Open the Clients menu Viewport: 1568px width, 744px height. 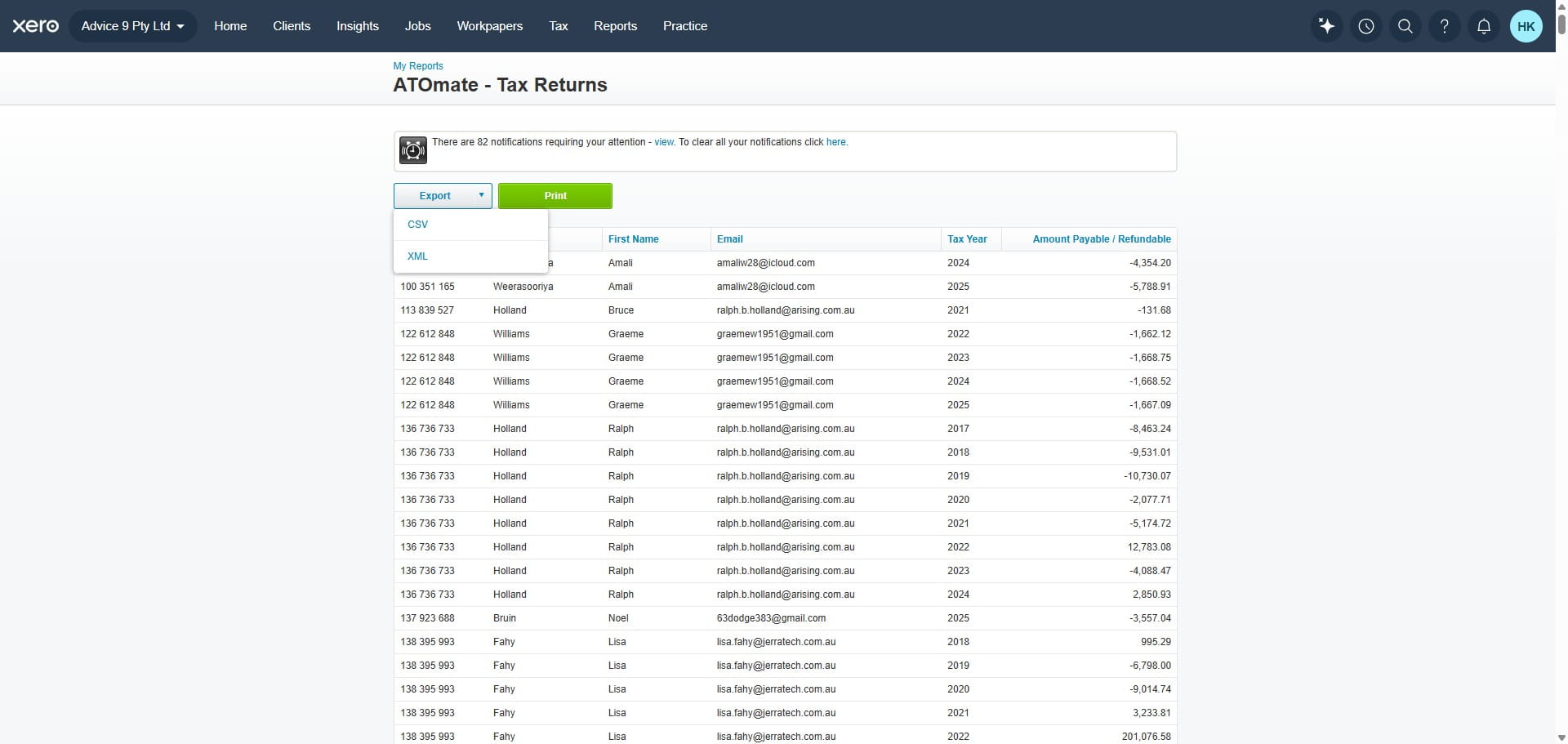point(292,26)
